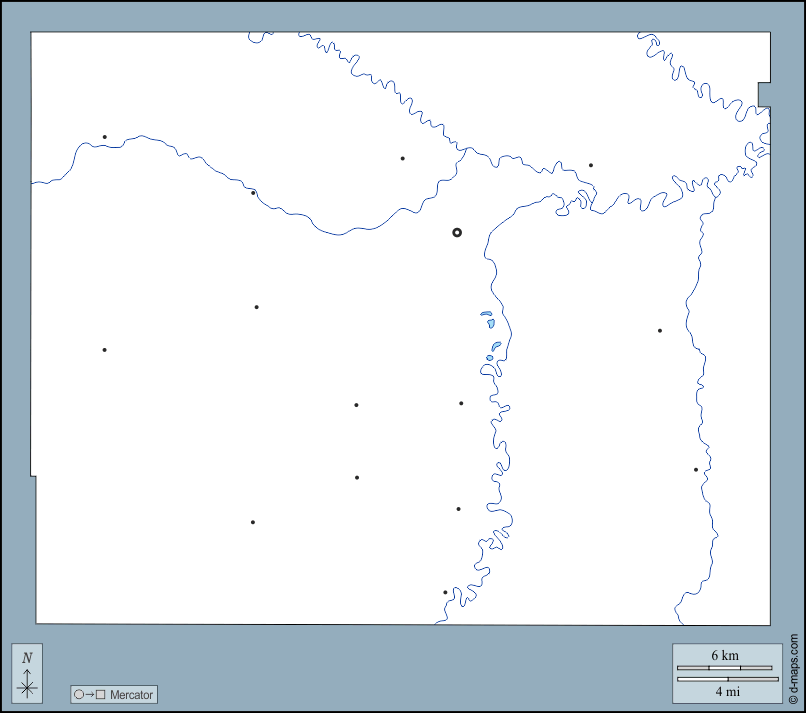Click the kilometre scale bar
Image resolution: width=806 pixels, height=713 pixels.
point(724,667)
